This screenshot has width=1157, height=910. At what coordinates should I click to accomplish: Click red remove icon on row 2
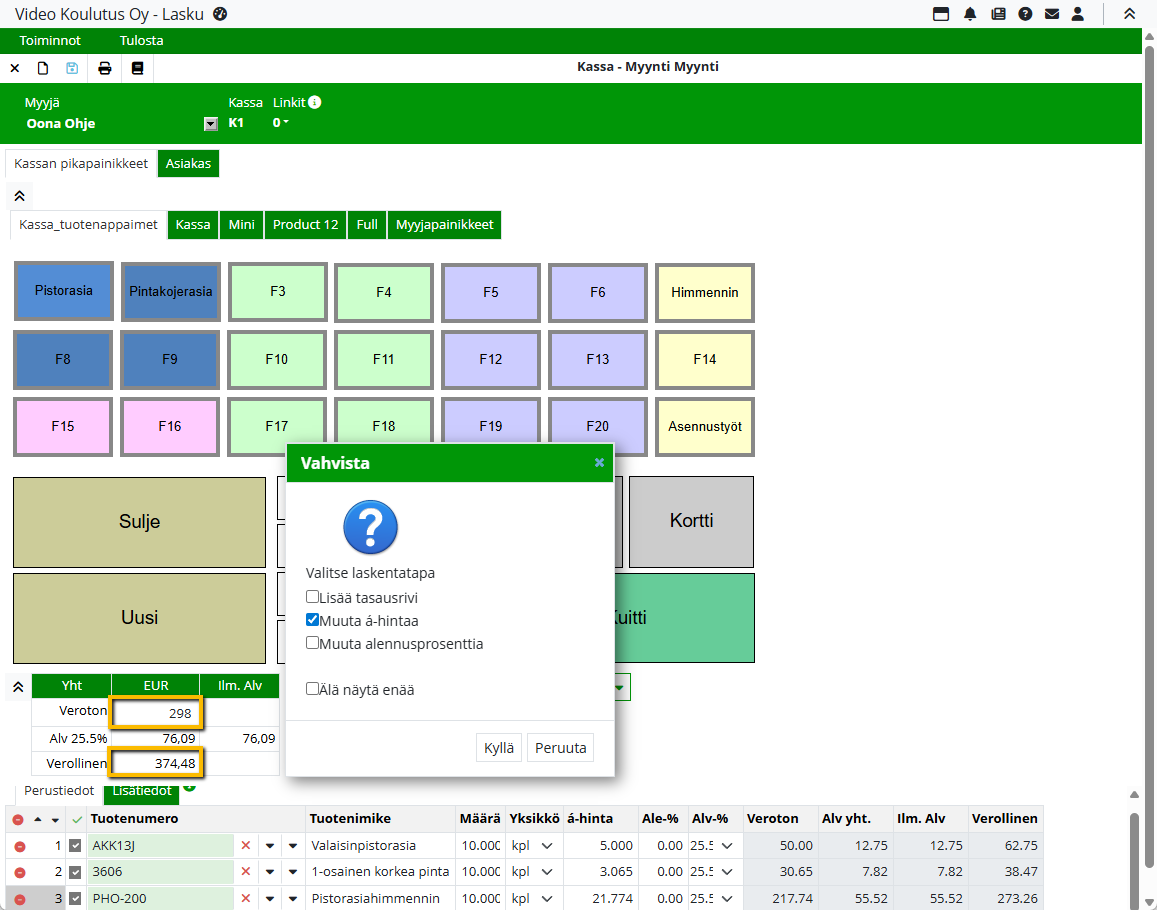coord(19,873)
